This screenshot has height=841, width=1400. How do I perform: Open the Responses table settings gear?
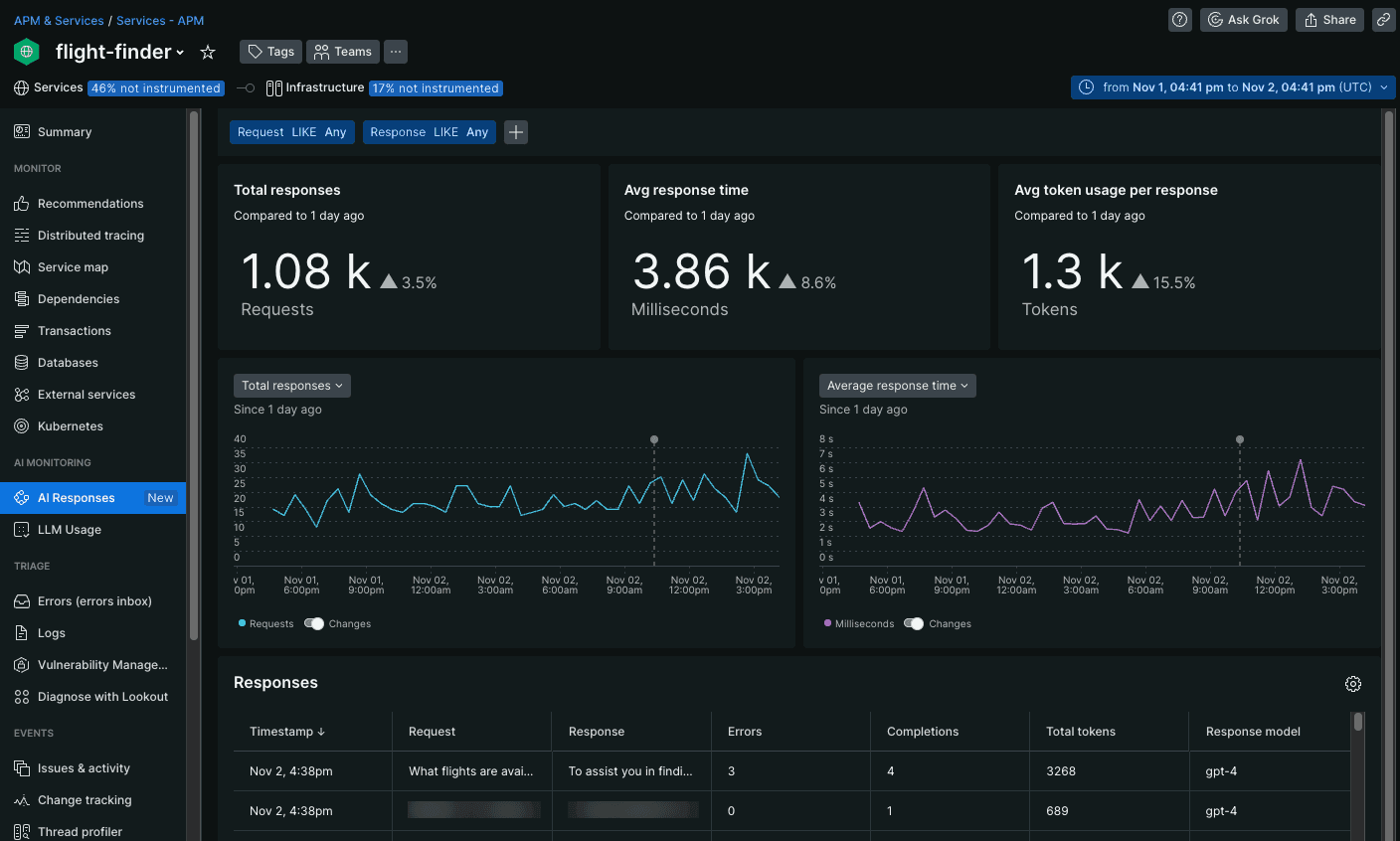pyautogui.click(x=1353, y=684)
